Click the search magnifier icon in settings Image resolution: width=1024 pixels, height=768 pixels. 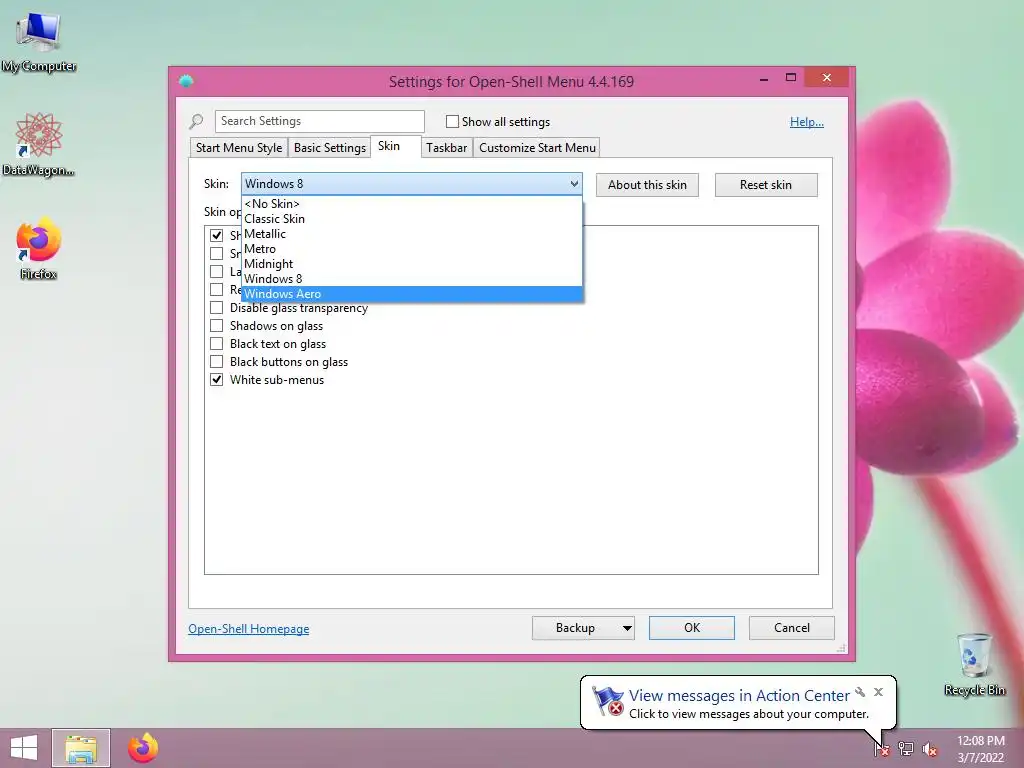click(x=197, y=121)
